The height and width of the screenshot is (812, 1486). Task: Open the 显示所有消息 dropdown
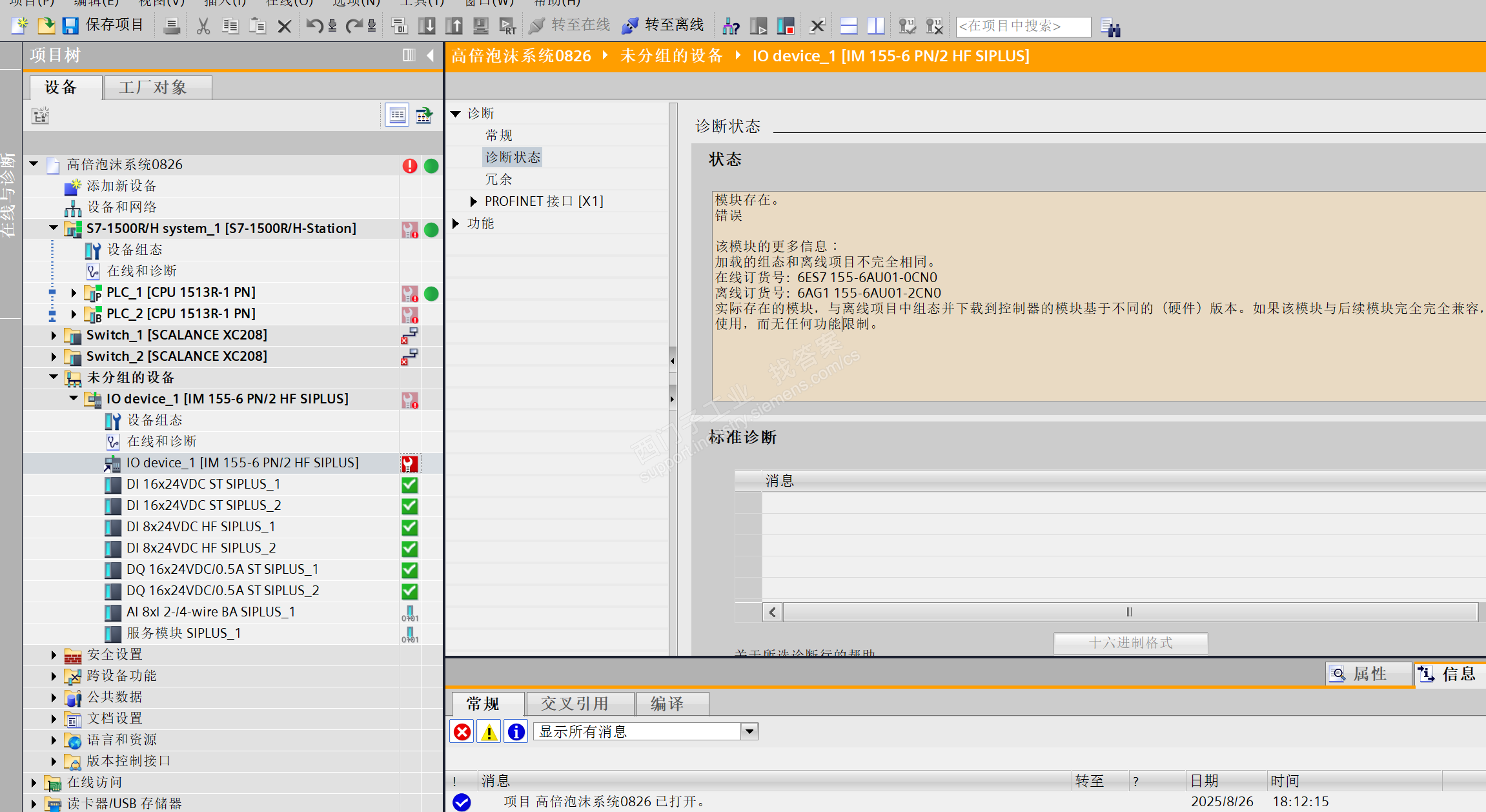(x=749, y=731)
